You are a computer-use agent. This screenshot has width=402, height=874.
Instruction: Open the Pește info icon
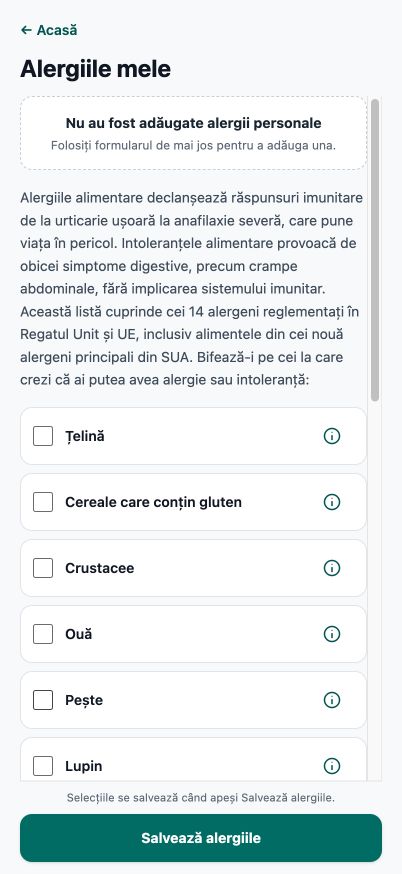[332, 700]
